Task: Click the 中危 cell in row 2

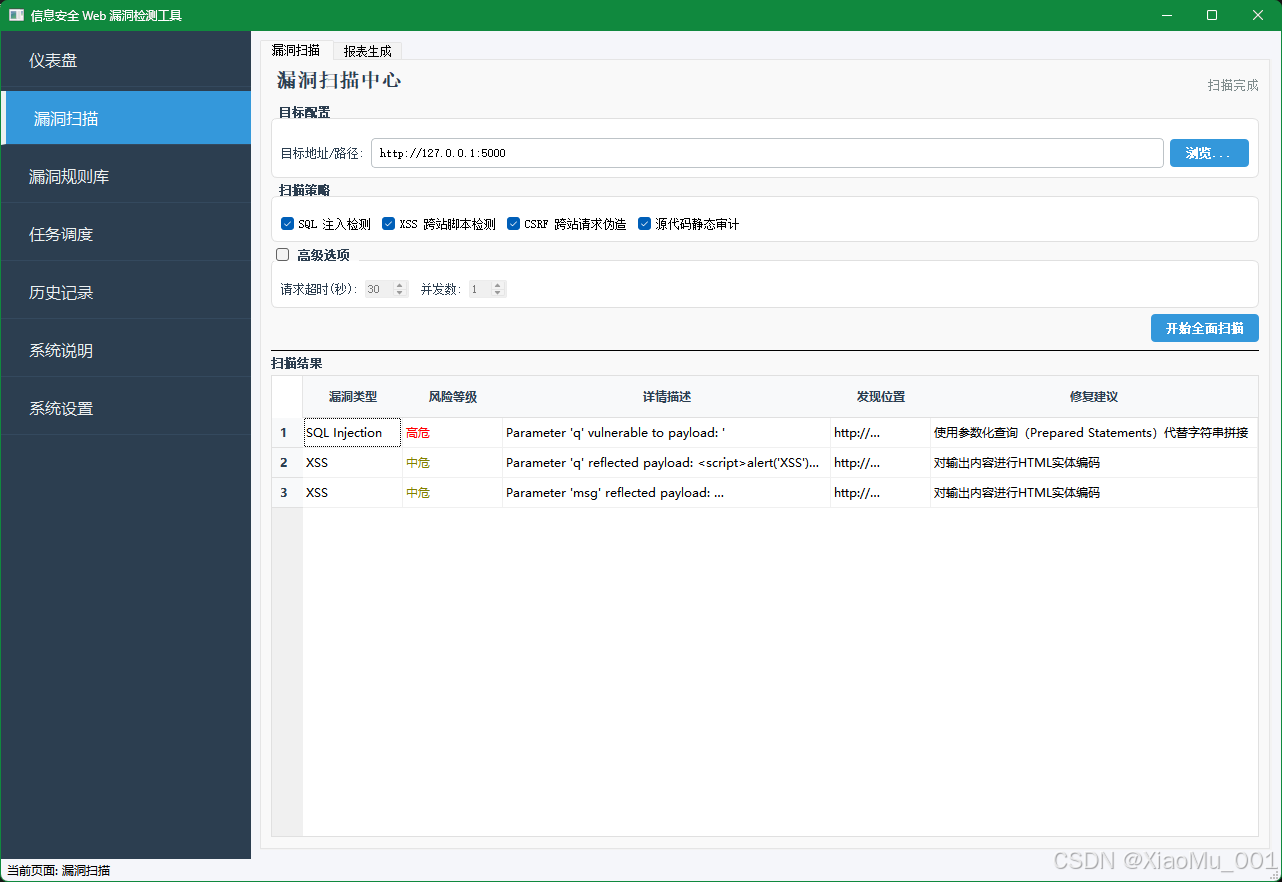Action: click(x=452, y=463)
